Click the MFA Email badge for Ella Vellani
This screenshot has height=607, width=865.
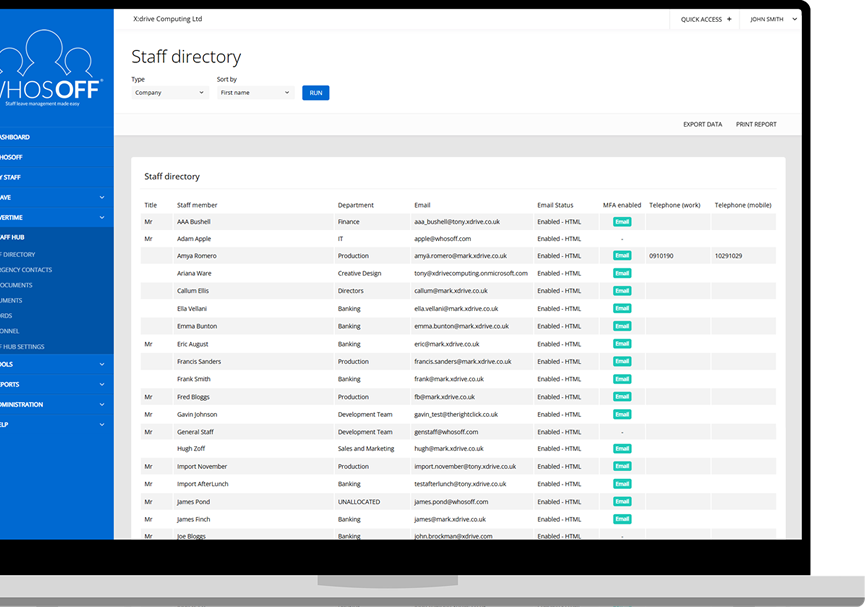pyautogui.click(x=622, y=308)
